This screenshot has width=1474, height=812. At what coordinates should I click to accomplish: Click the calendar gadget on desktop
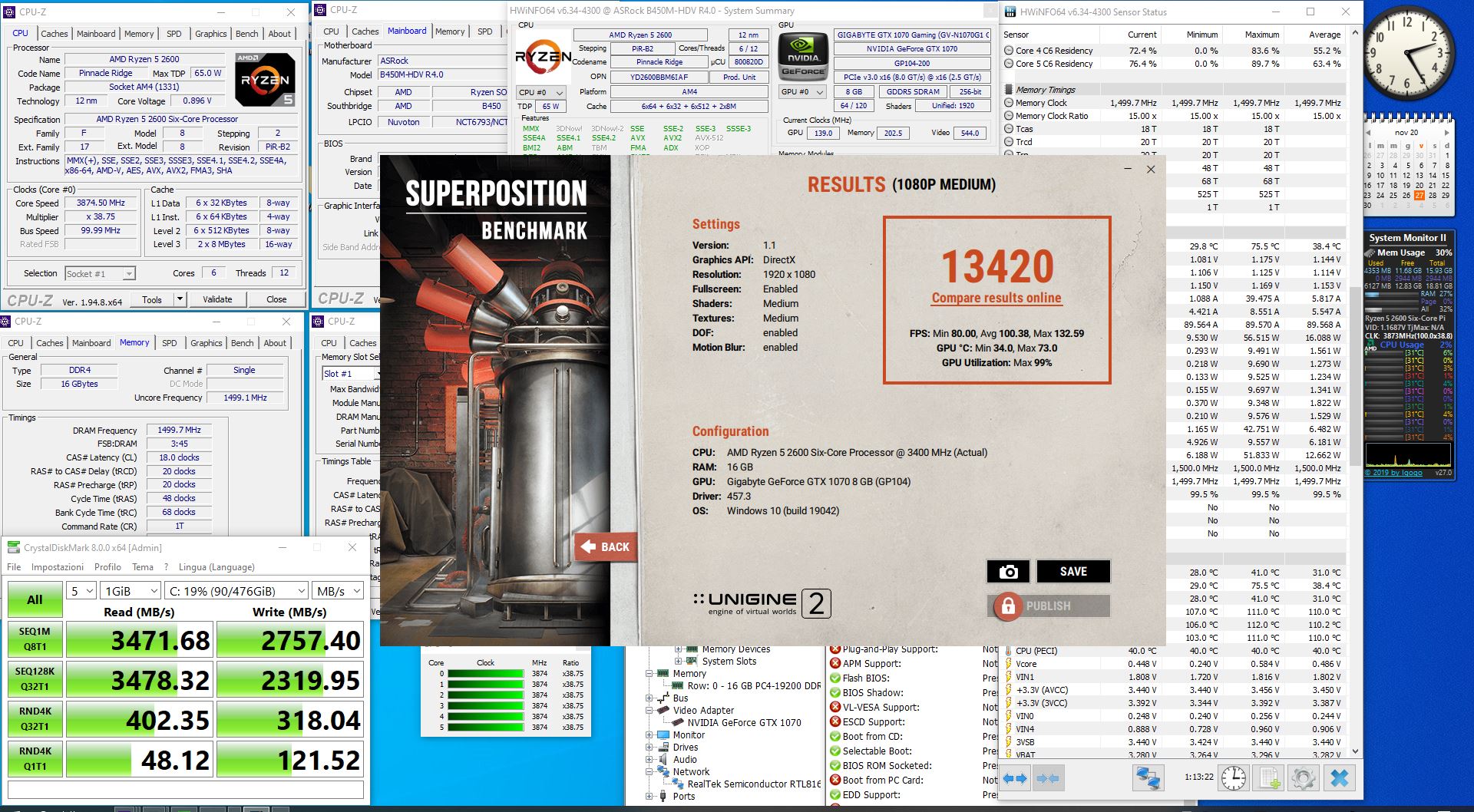[x=1410, y=165]
